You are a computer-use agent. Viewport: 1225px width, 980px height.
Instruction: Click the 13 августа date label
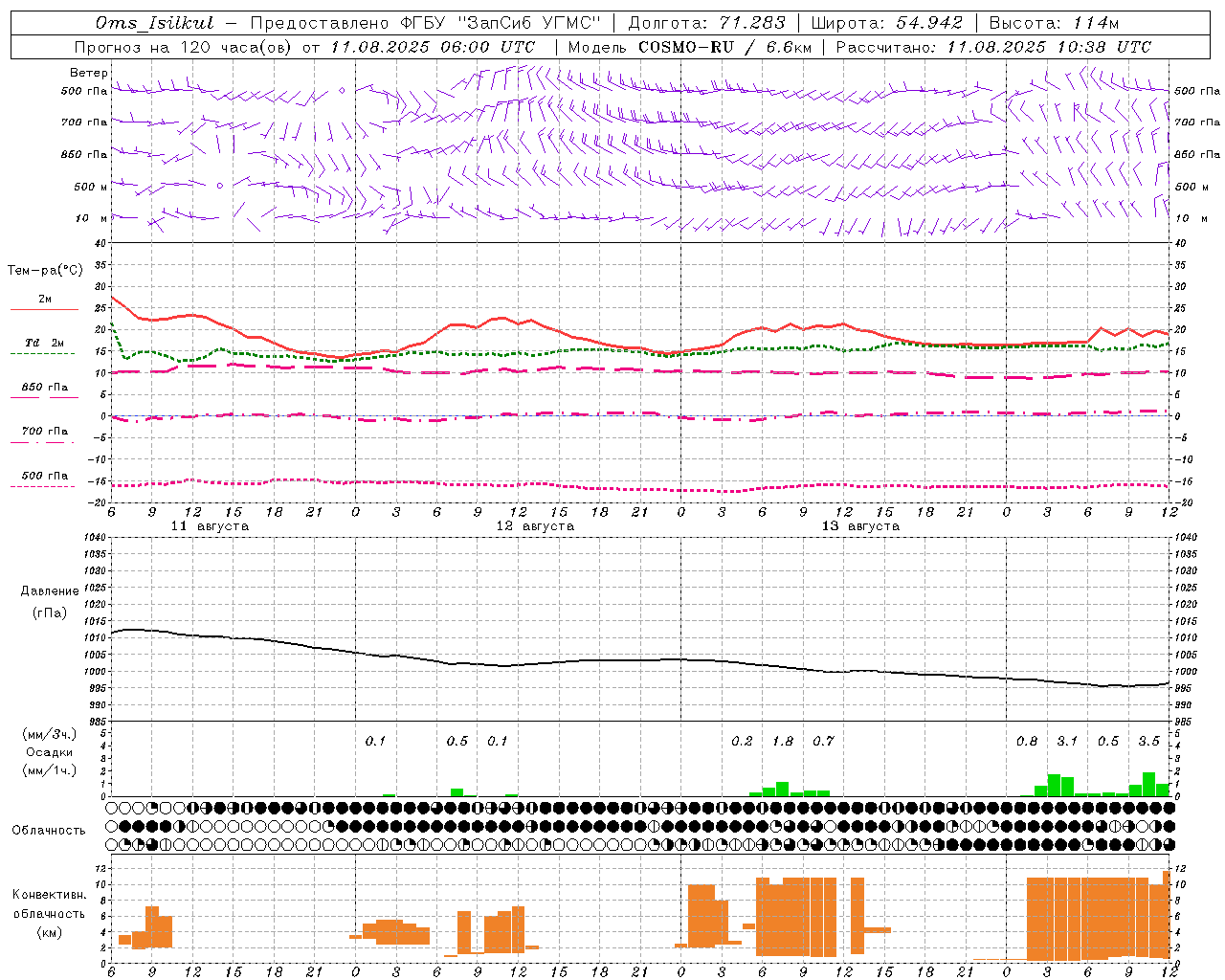pyautogui.click(x=860, y=526)
